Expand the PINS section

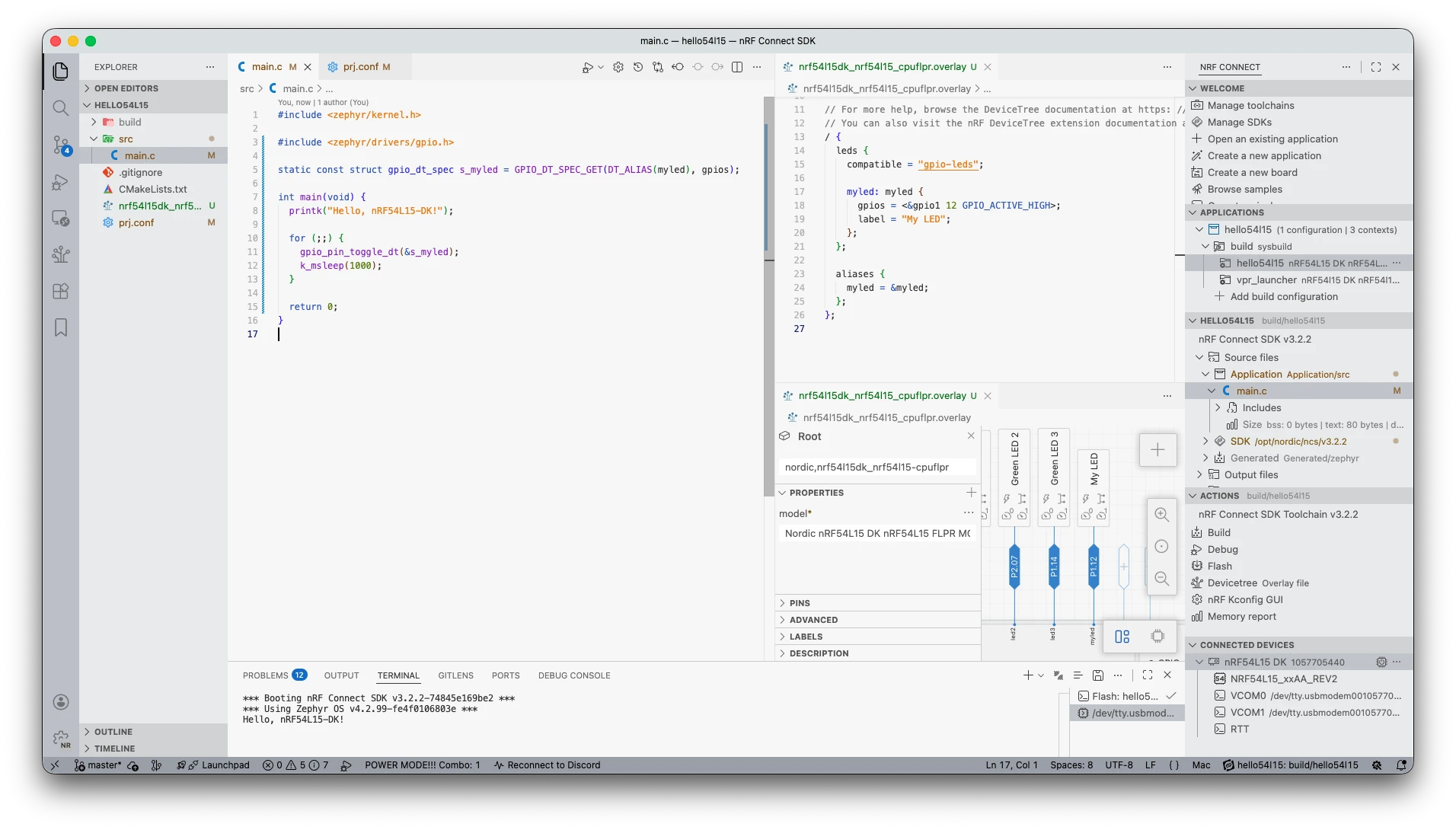800,603
